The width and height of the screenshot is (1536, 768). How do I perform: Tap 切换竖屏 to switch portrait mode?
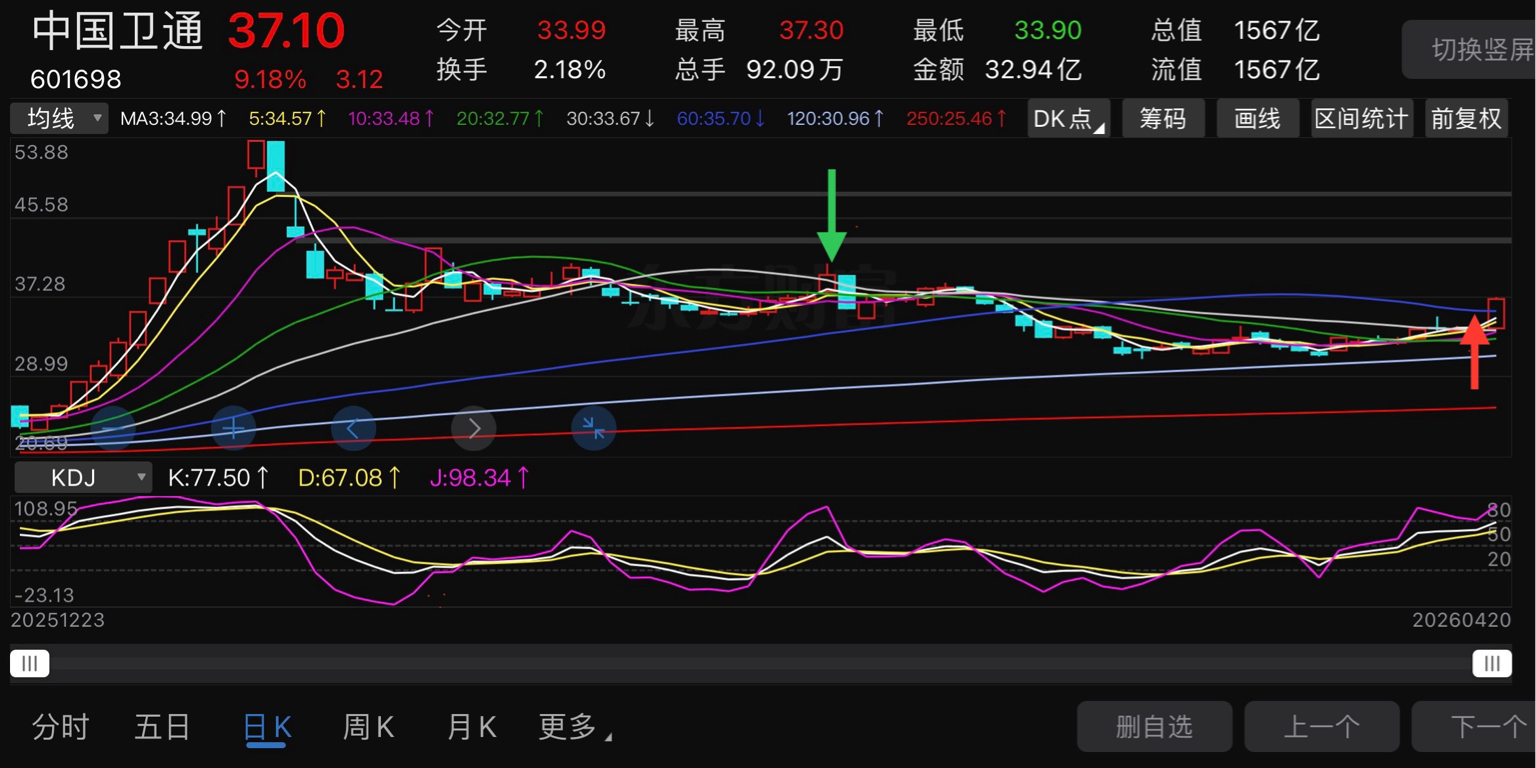1469,49
